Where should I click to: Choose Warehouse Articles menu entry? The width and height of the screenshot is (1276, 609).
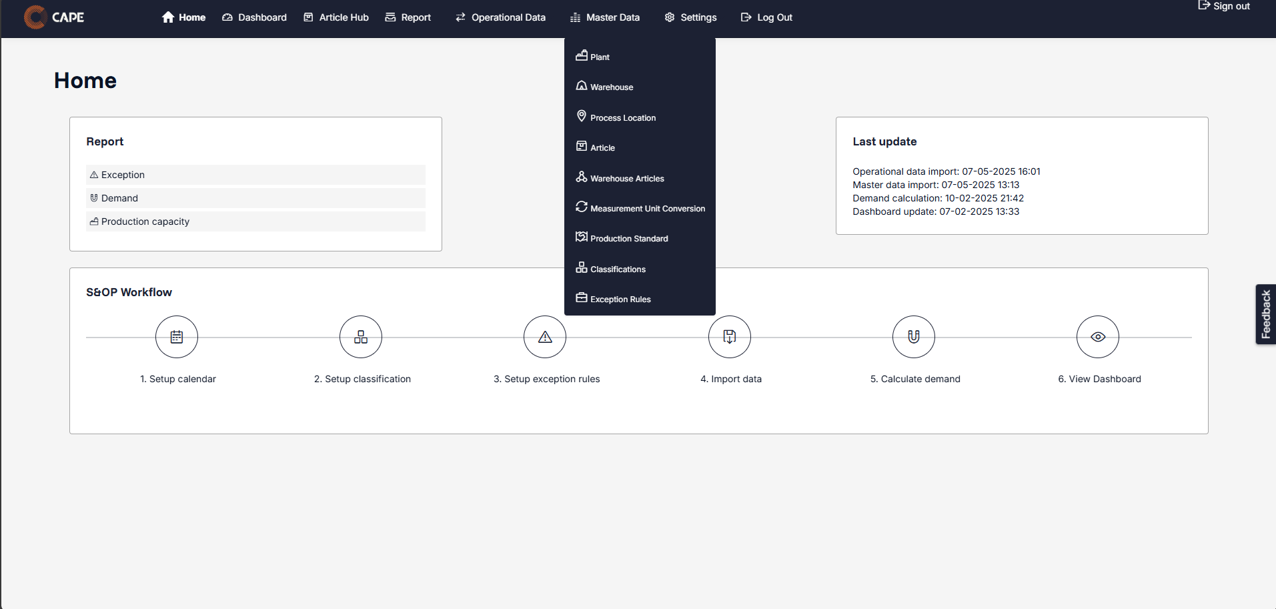626,178
